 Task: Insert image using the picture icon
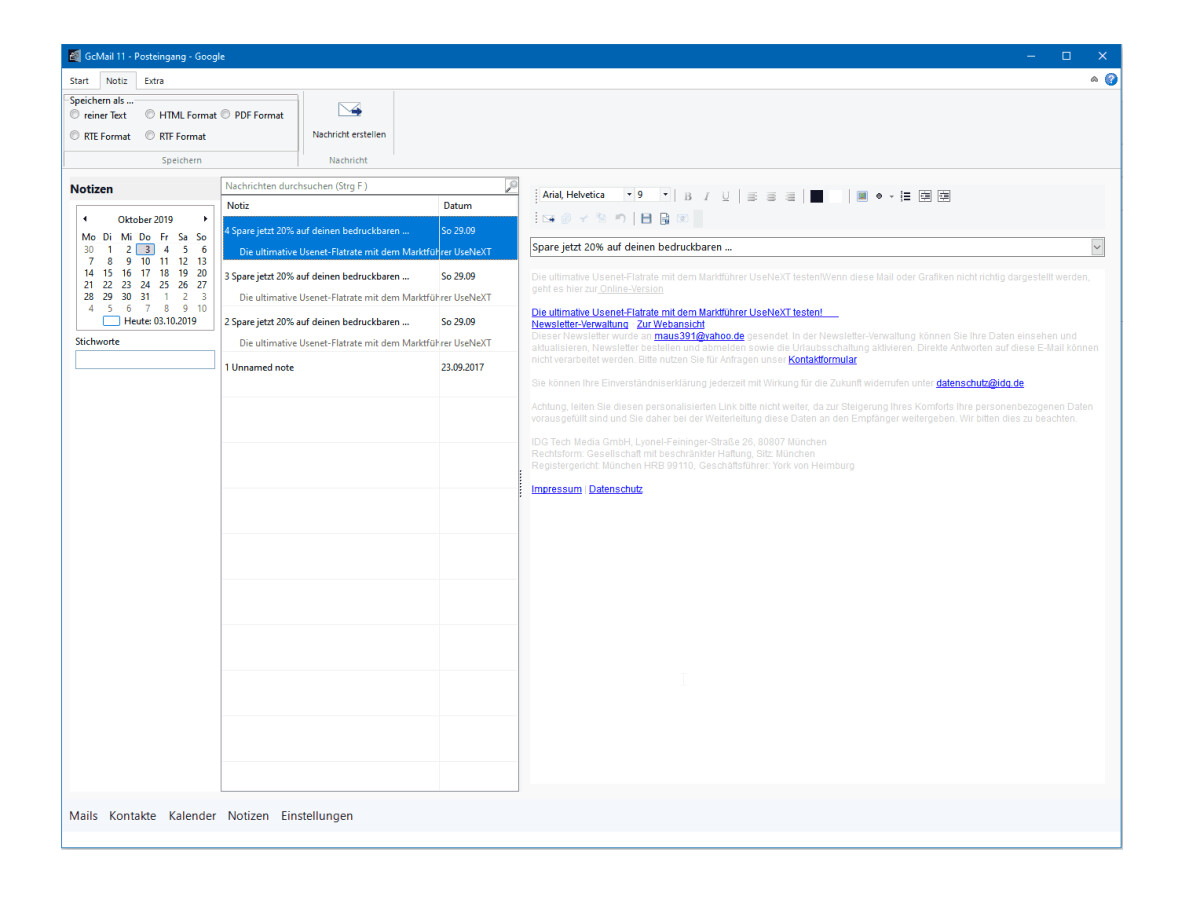(862, 196)
